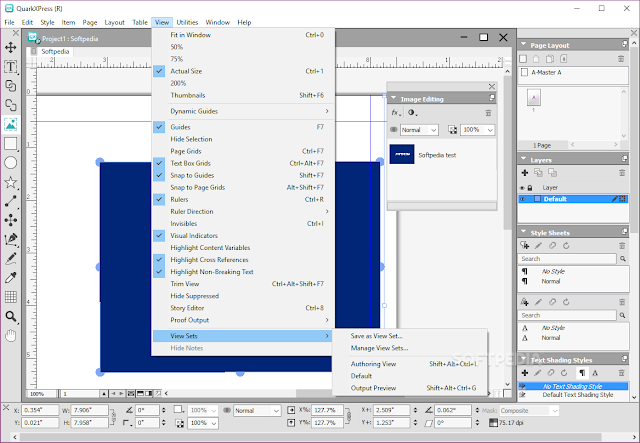
Task: Select the Starburst tool
Action: pos(11,182)
